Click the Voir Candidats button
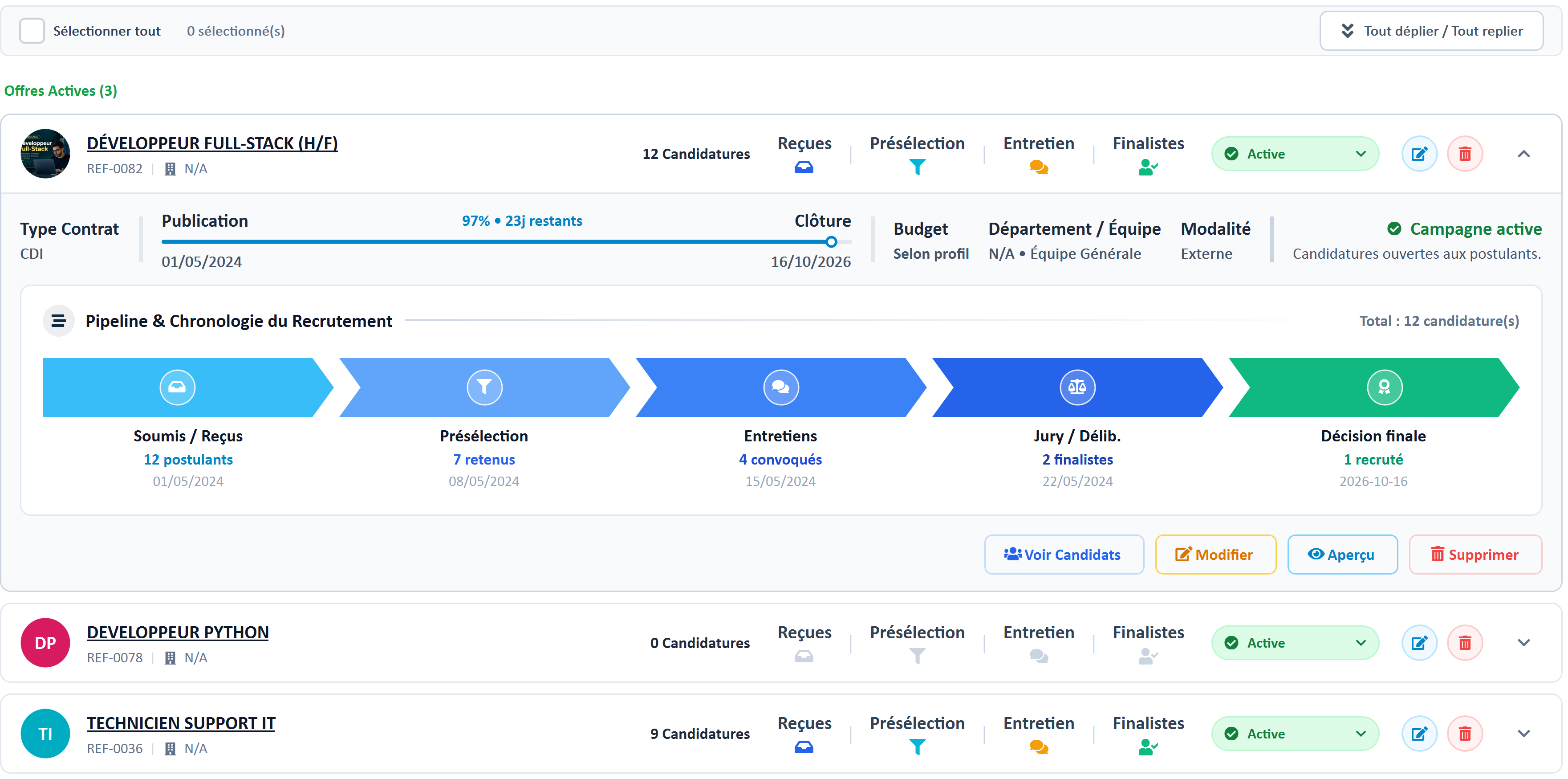 [1064, 555]
